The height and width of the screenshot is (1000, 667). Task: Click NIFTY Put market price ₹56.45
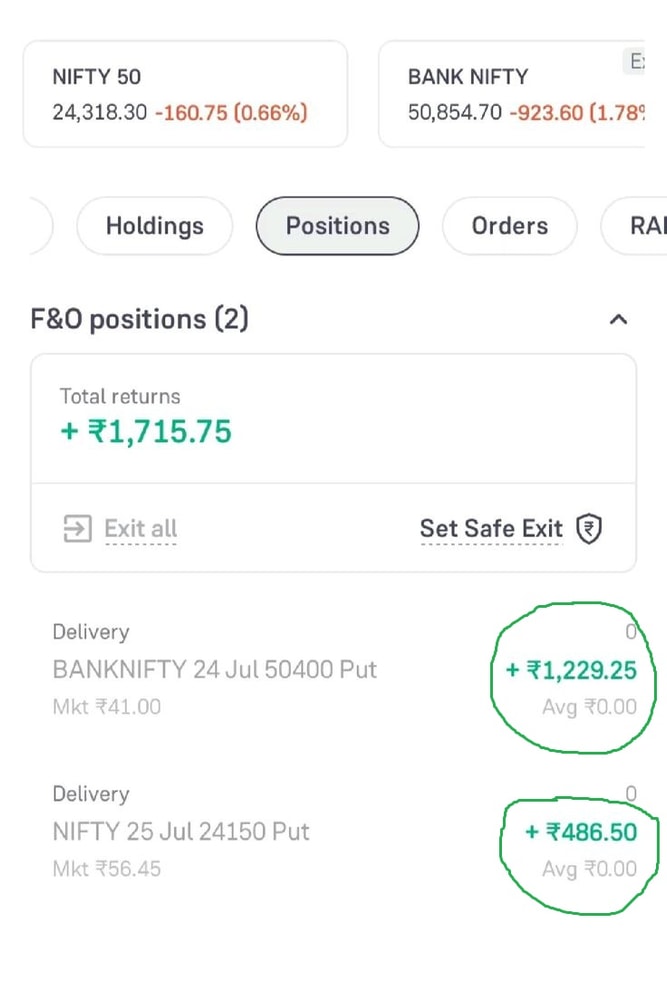(107, 869)
